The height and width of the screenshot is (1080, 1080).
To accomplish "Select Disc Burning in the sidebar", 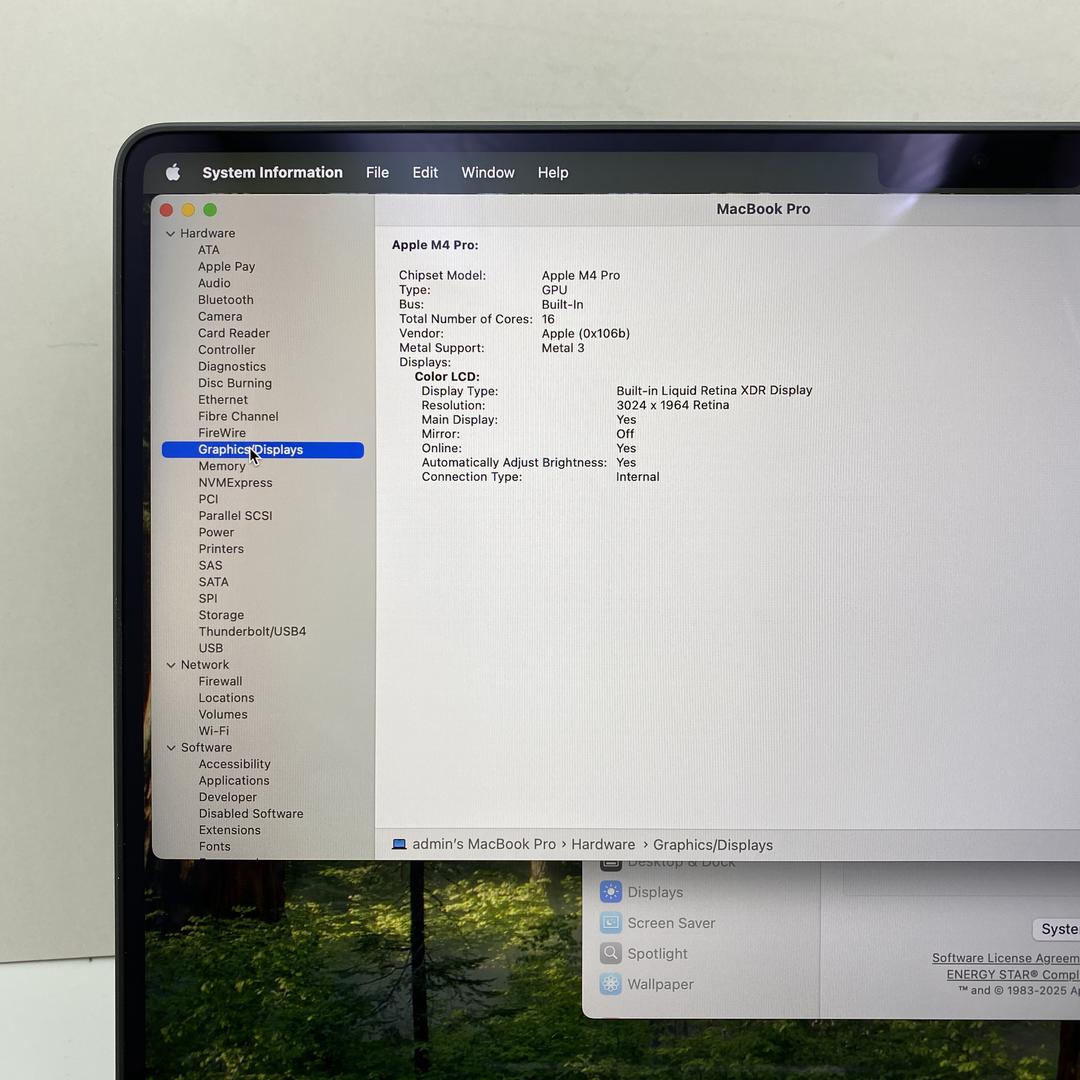I will click(x=235, y=383).
